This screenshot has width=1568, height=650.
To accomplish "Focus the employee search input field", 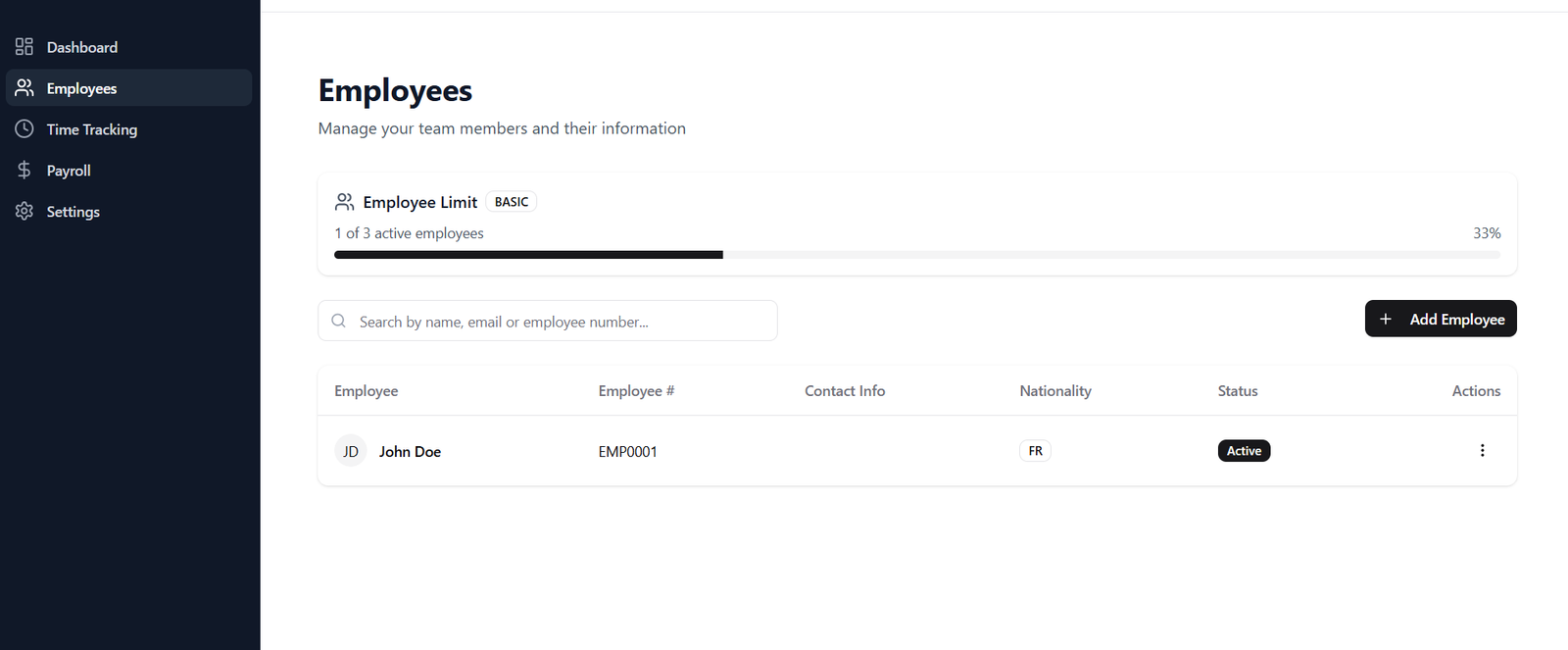I will point(559,322).
